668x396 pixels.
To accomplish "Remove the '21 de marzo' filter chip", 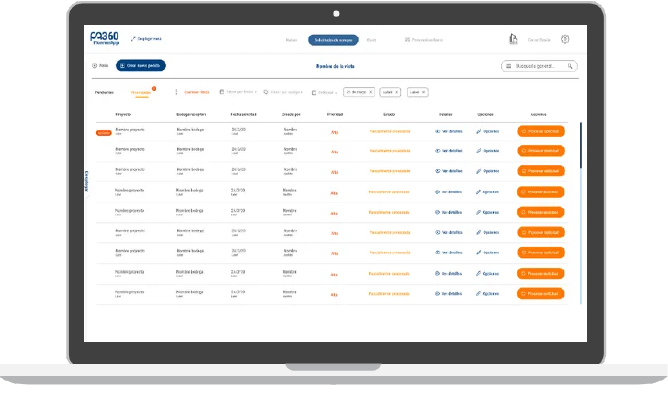I will coord(371,92).
